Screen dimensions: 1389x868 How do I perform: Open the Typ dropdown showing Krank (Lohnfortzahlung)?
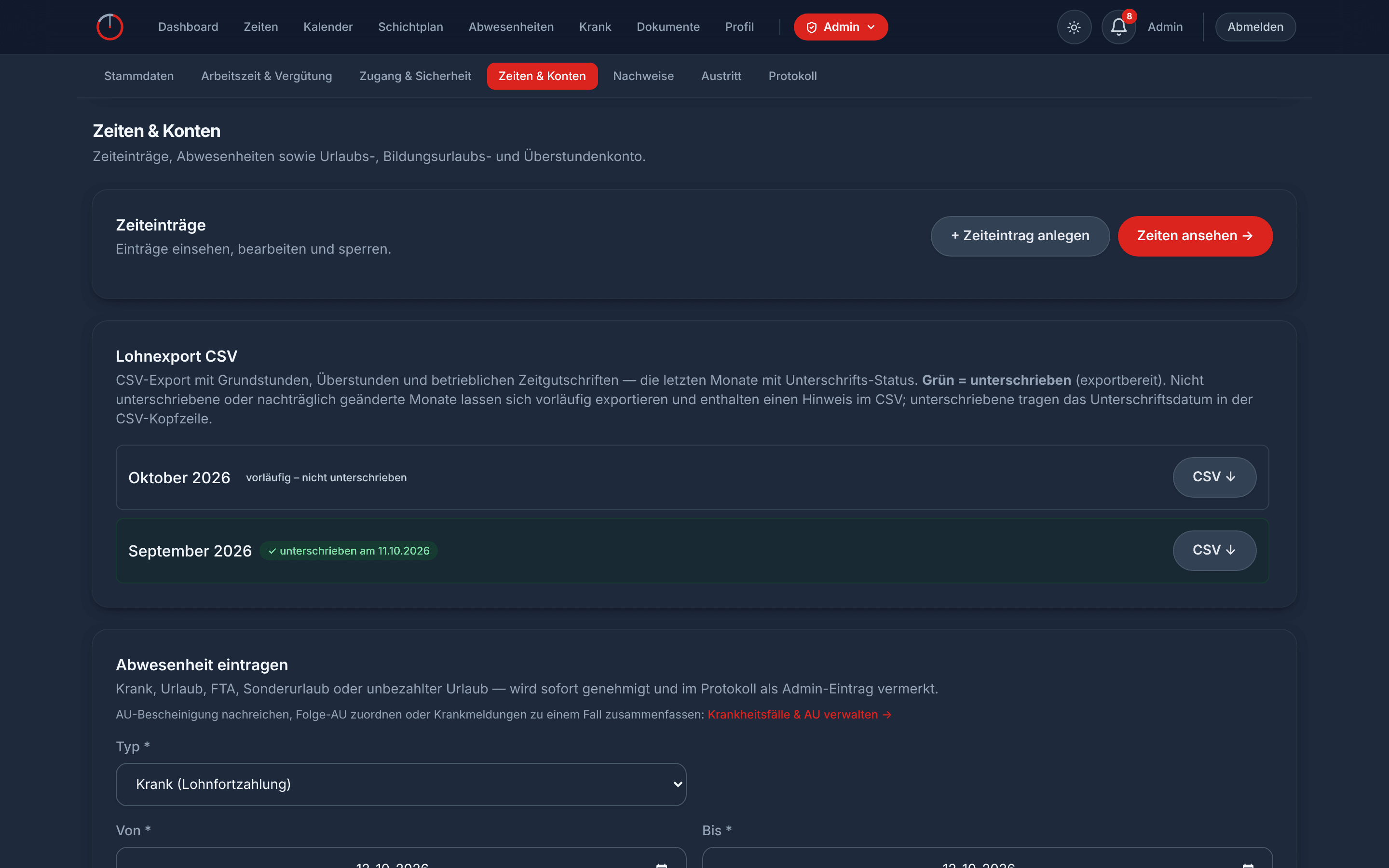tap(401, 784)
